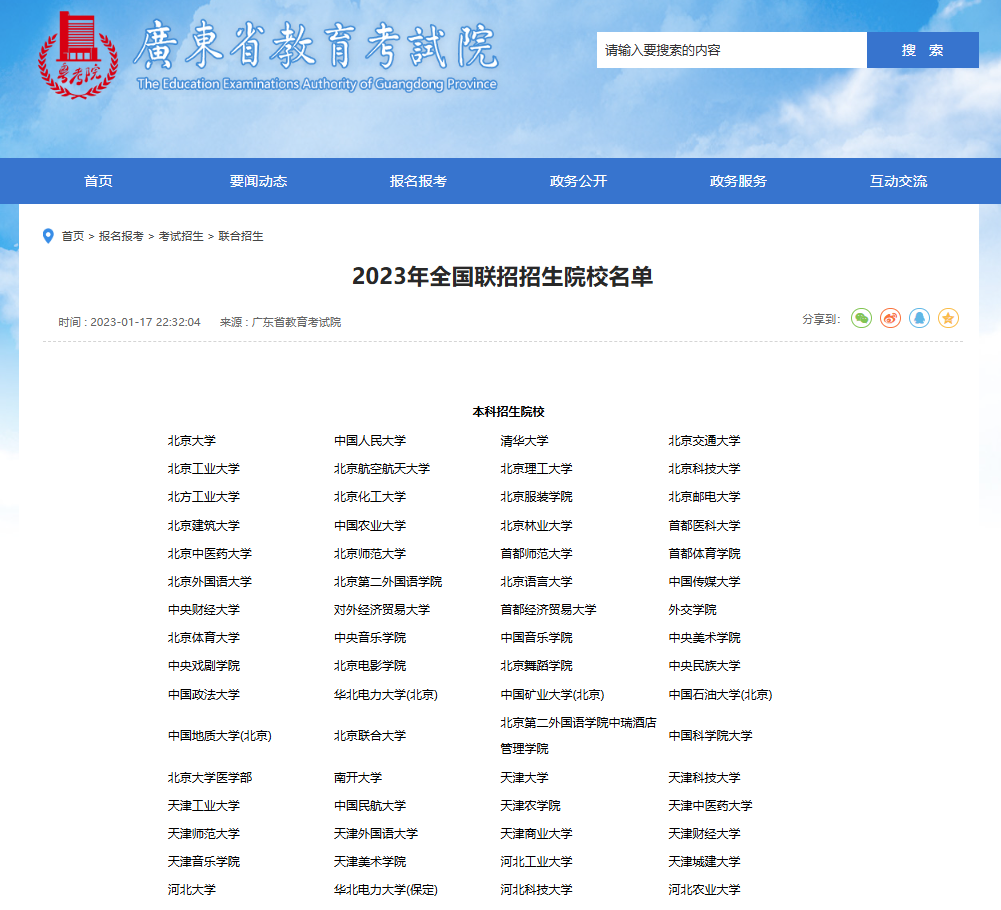
Task: Click the list entry 天津中医药大学
Action: (x=710, y=806)
